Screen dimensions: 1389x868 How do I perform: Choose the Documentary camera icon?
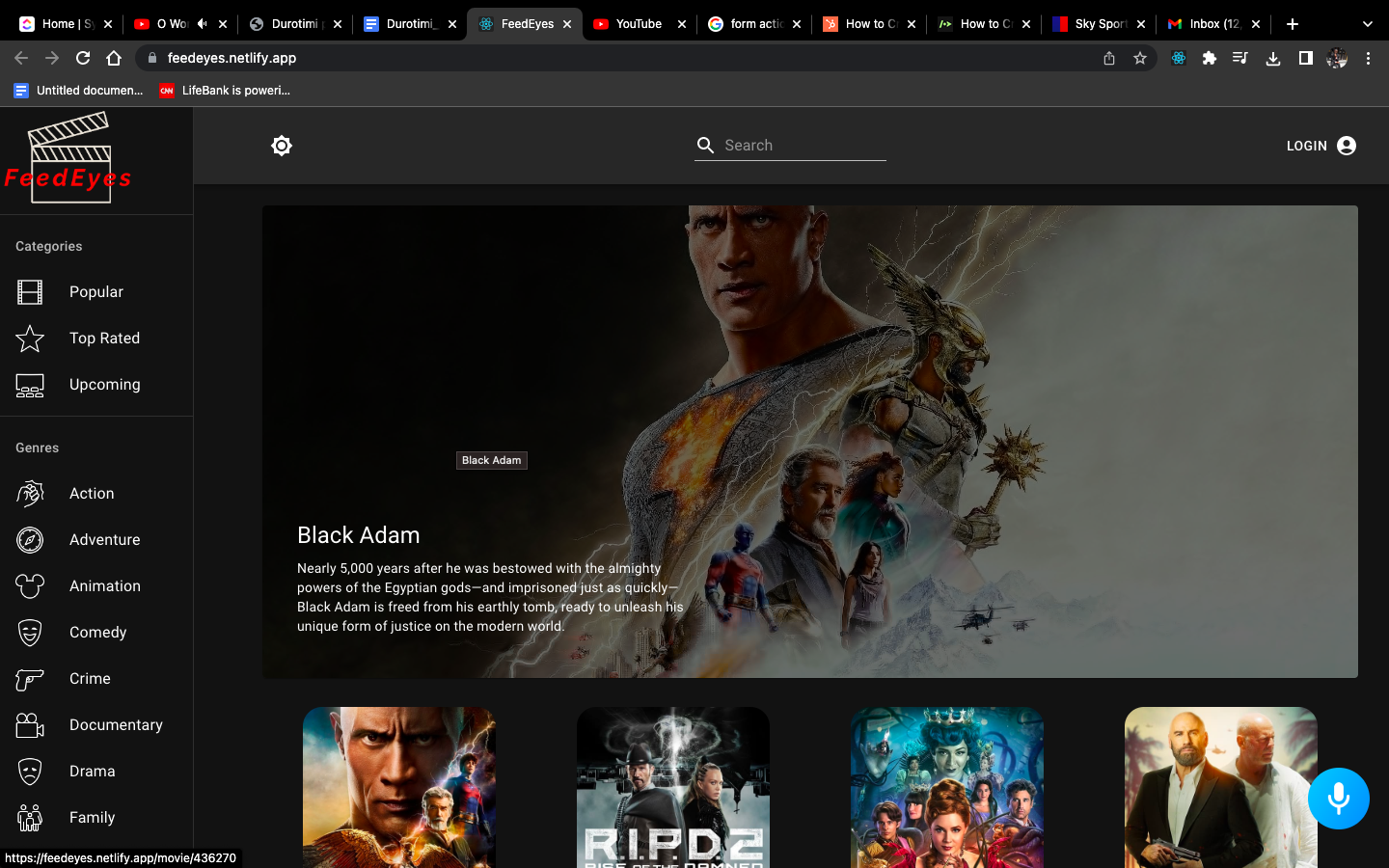(x=30, y=725)
